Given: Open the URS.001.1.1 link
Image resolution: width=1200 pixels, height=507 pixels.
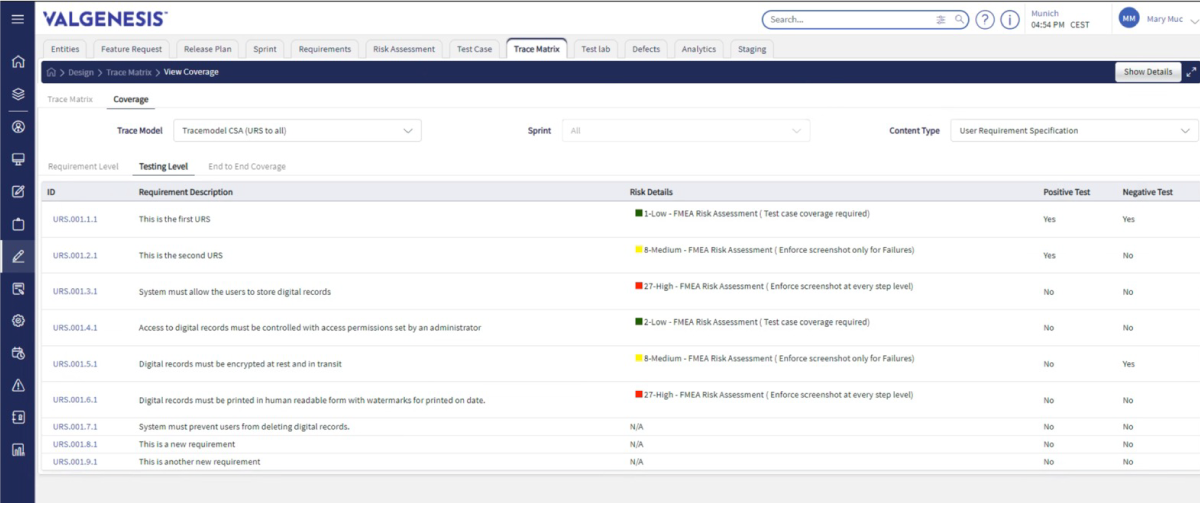Looking at the screenshot, I should point(75,219).
